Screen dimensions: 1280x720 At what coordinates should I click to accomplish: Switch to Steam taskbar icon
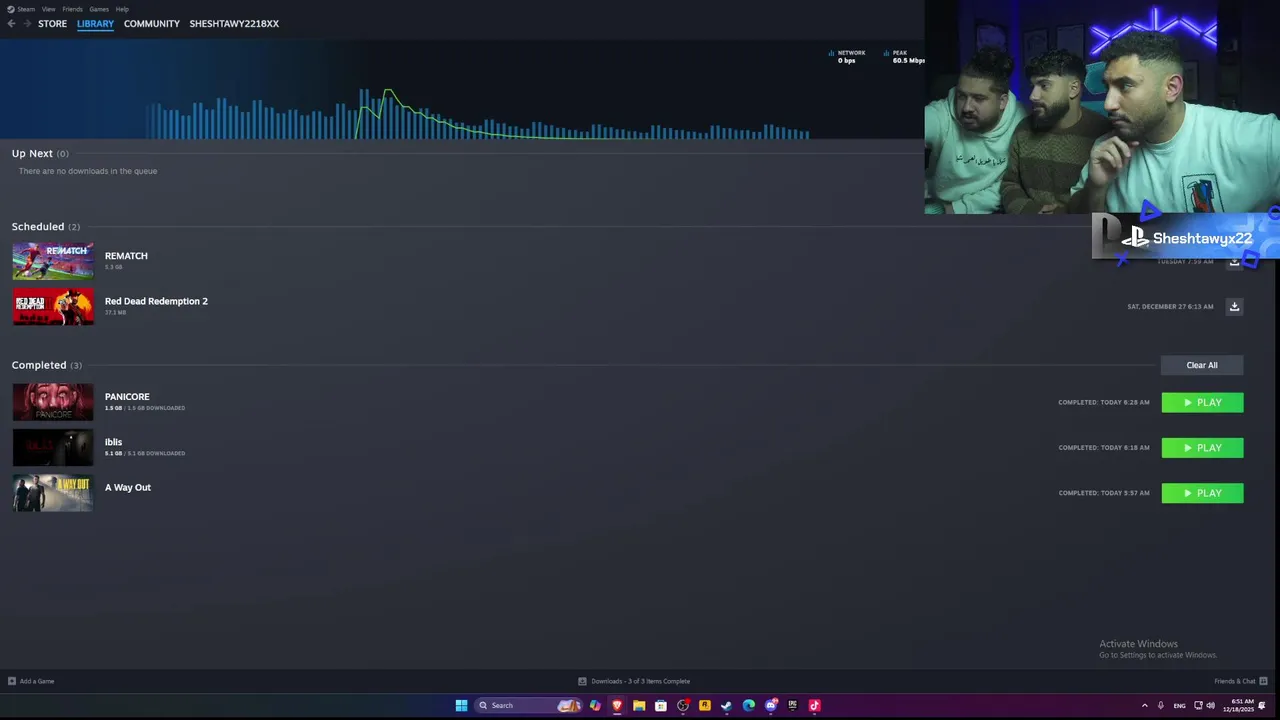pyautogui.click(x=727, y=705)
